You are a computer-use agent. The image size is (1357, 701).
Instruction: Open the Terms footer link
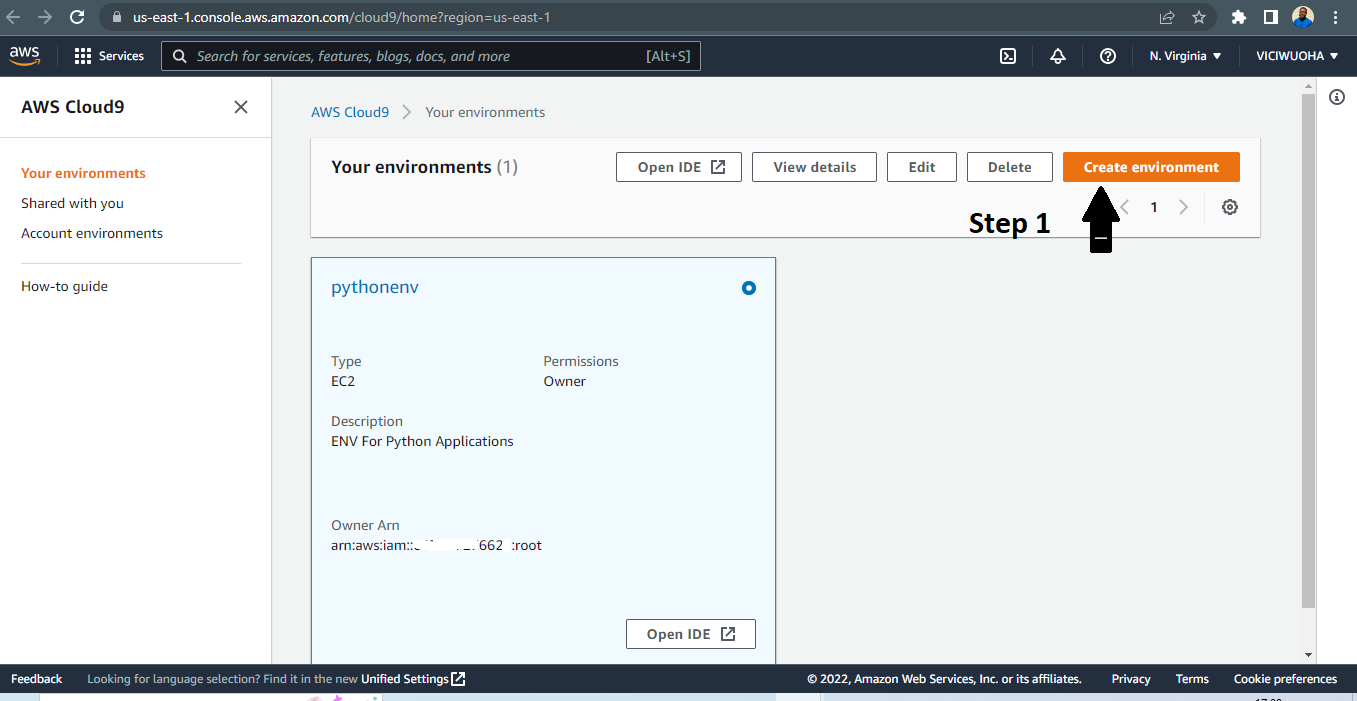1192,679
